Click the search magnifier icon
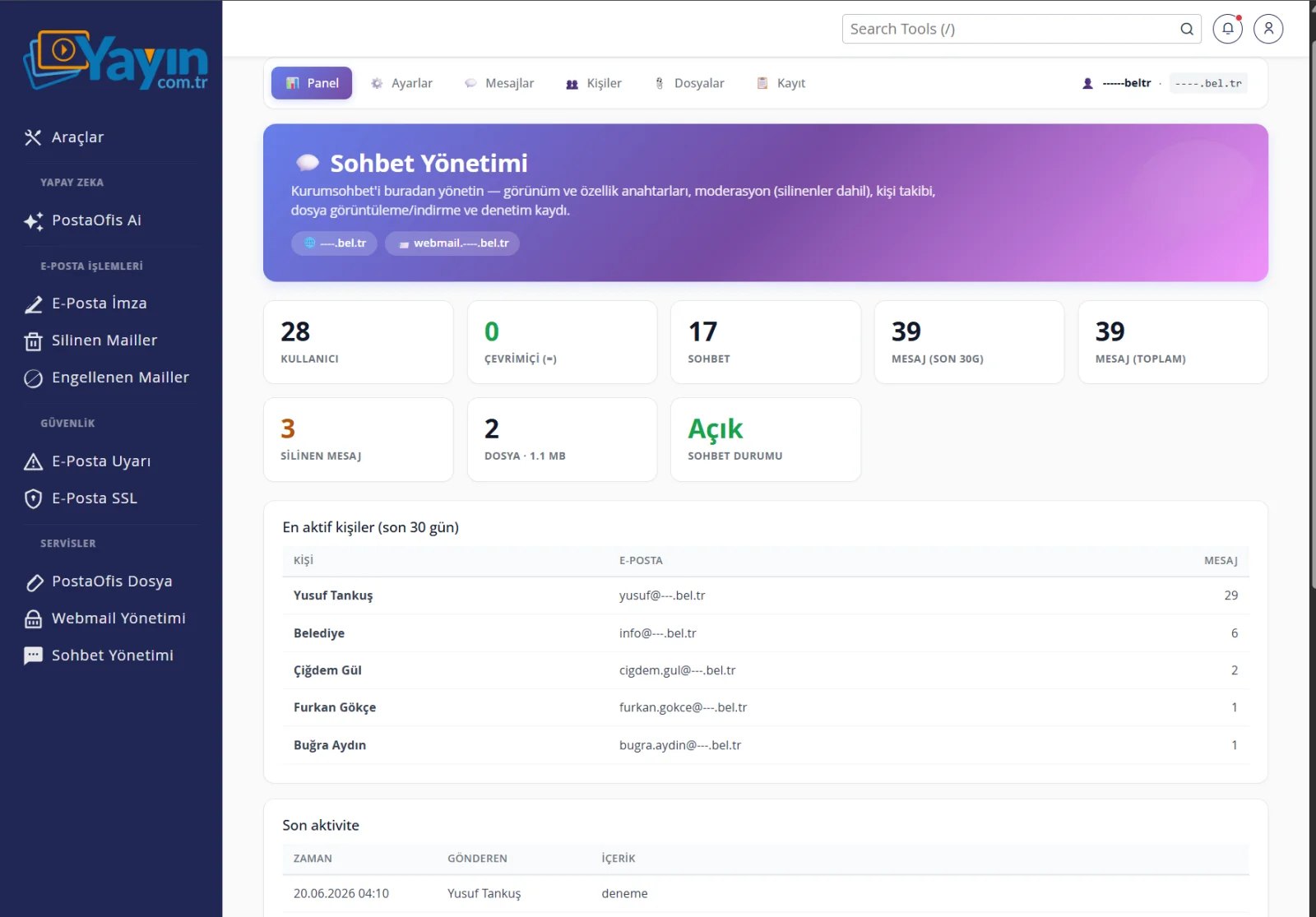Image resolution: width=1316 pixels, height=917 pixels. coord(1187,29)
